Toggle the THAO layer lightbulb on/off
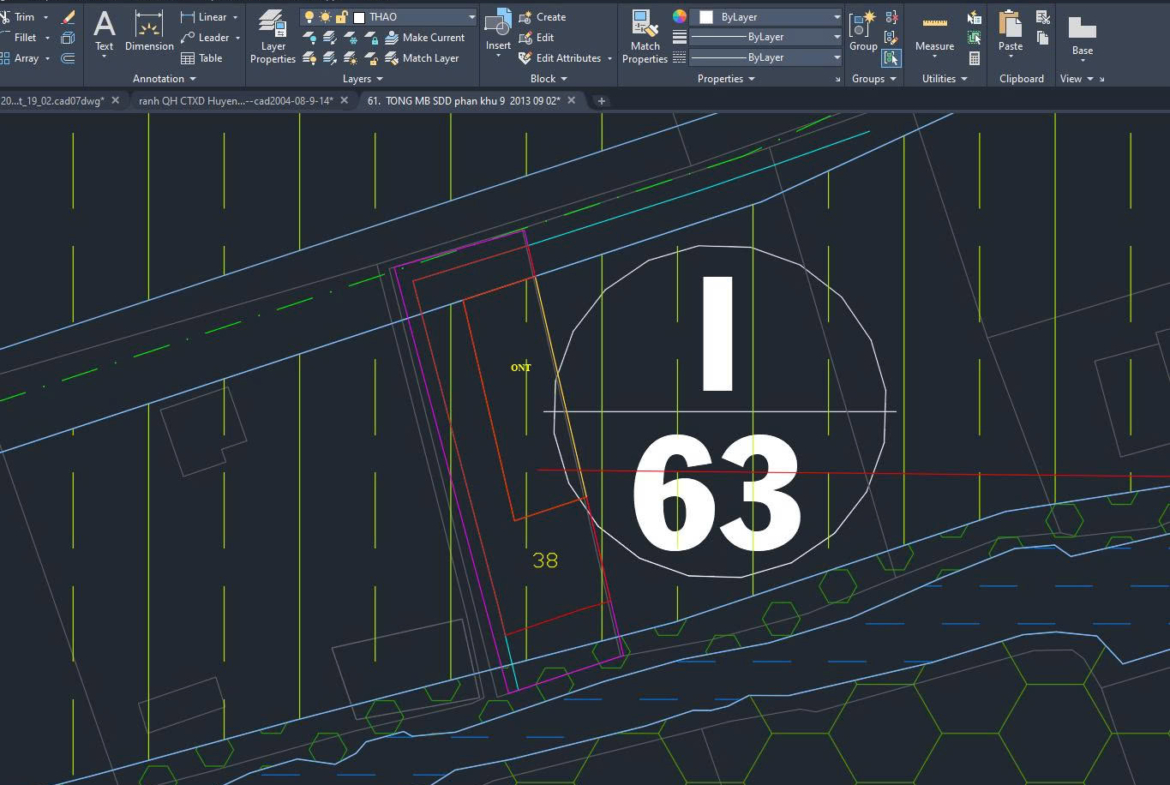This screenshot has height=785, width=1170. tap(309, 17)
